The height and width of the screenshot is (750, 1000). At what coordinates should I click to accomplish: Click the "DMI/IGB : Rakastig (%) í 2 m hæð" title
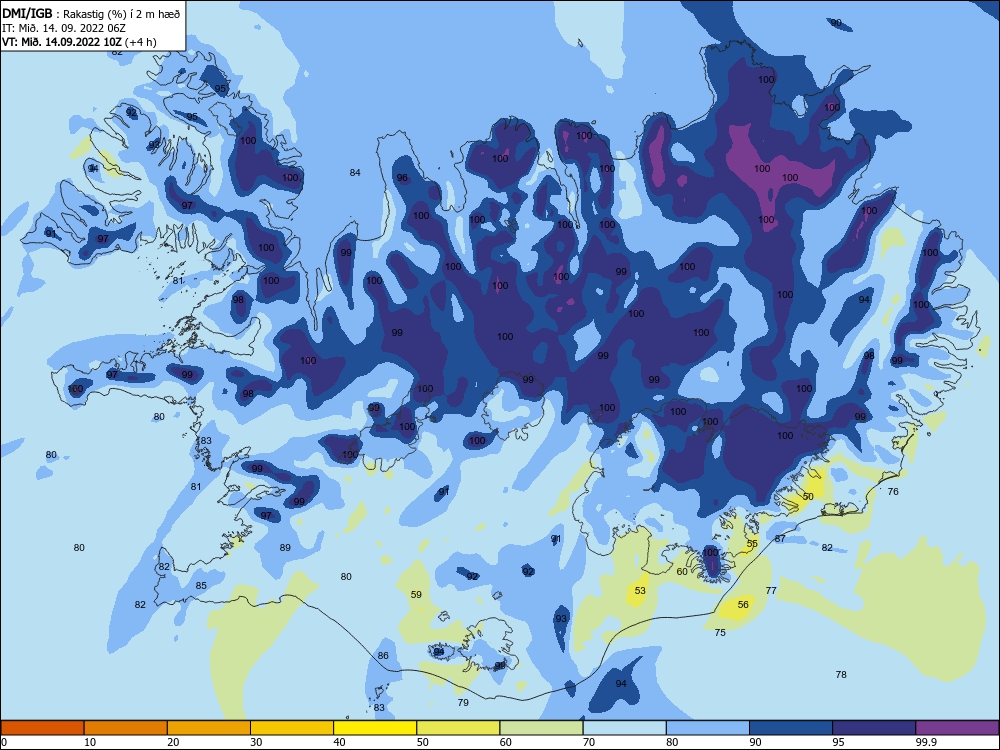point(91,13)
